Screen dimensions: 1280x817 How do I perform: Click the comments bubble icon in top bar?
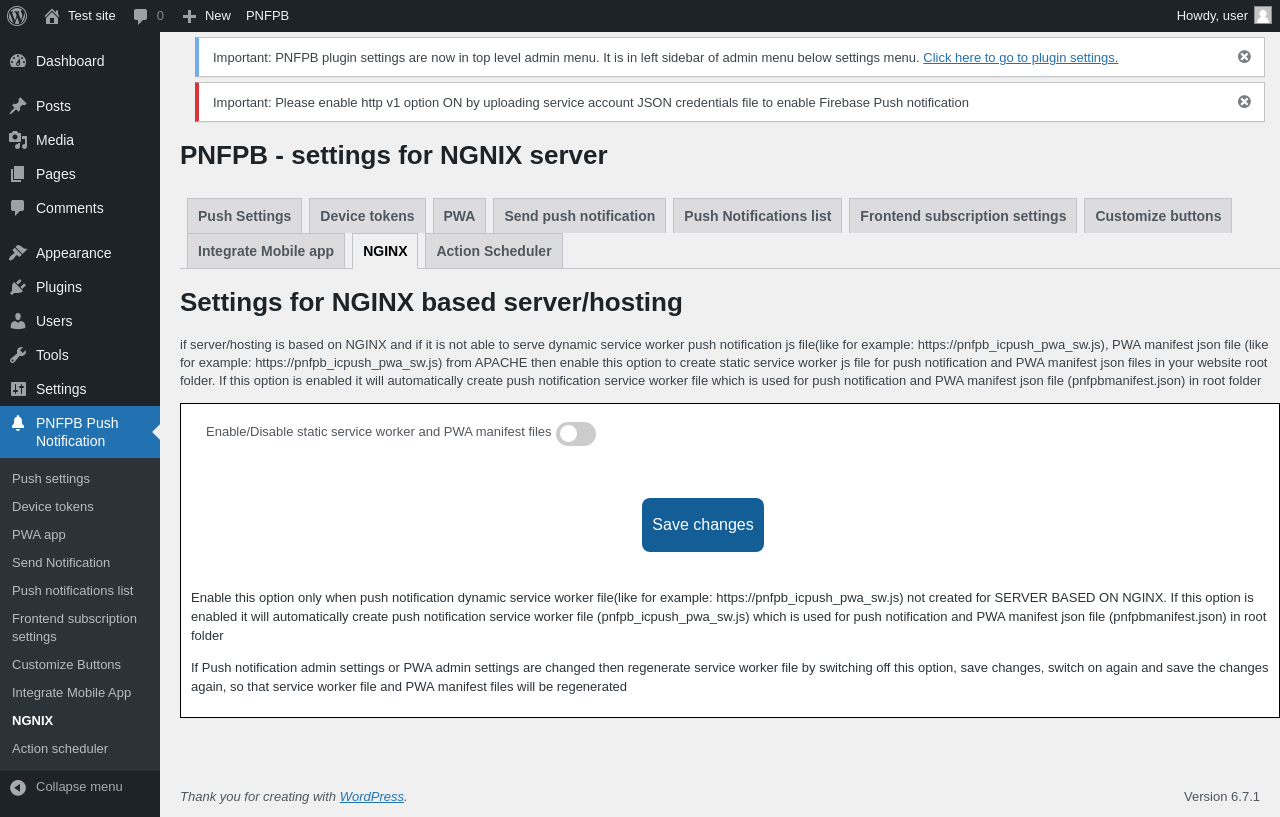pyautogui.click(x=141, y=16)
